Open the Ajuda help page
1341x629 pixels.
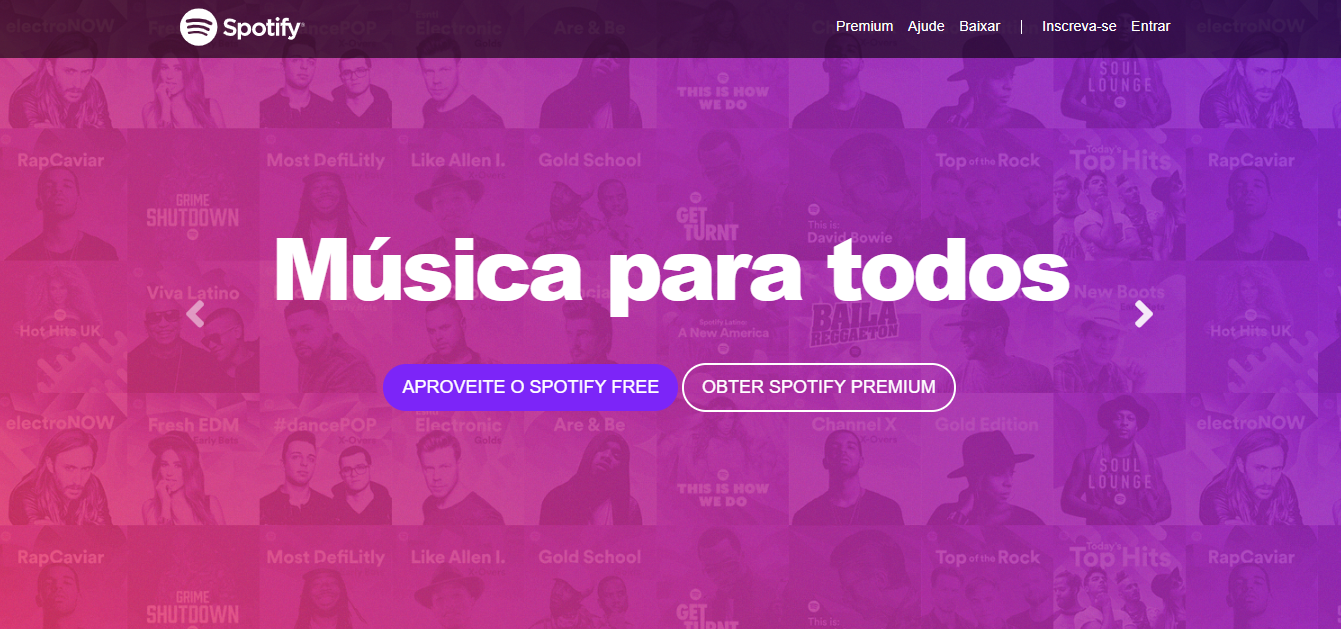(x=926, y=26)
